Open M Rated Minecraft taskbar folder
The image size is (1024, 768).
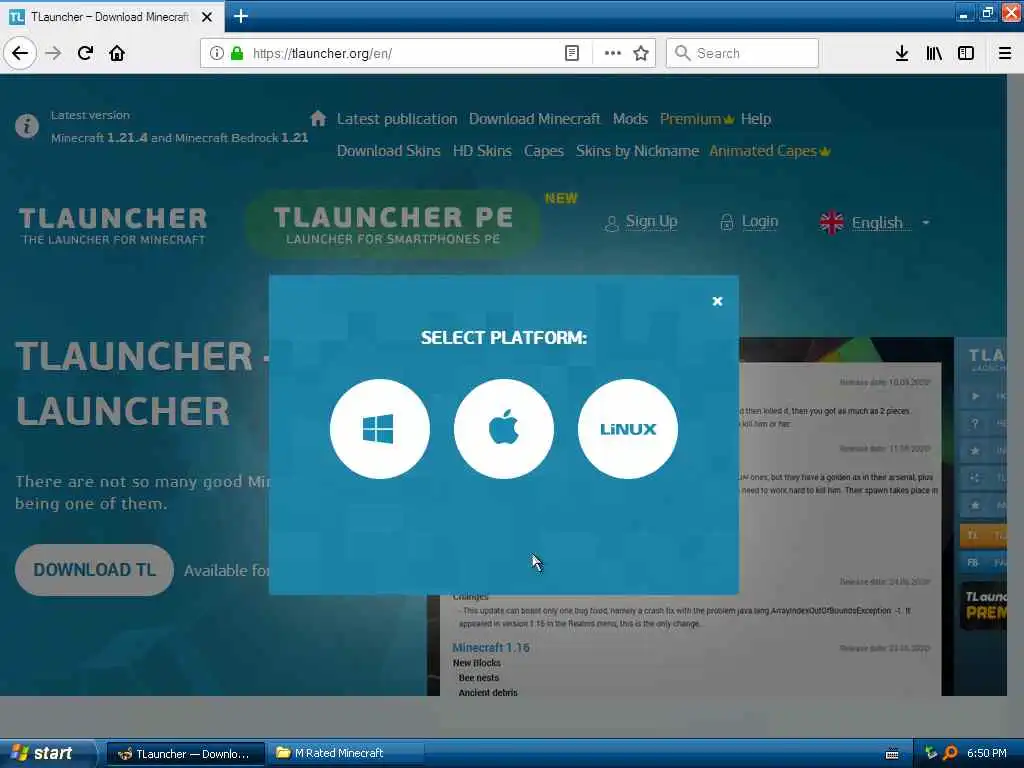click(344, 753)
